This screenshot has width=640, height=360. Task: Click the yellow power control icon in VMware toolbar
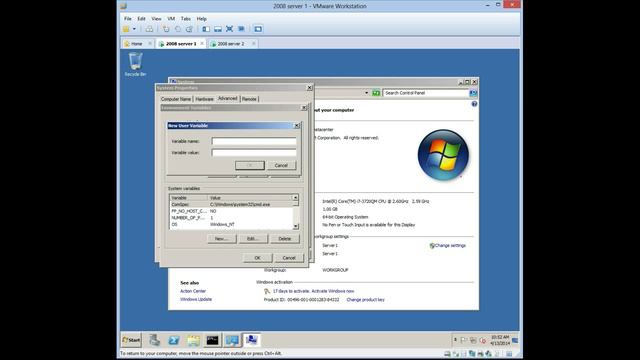point(127,29)
